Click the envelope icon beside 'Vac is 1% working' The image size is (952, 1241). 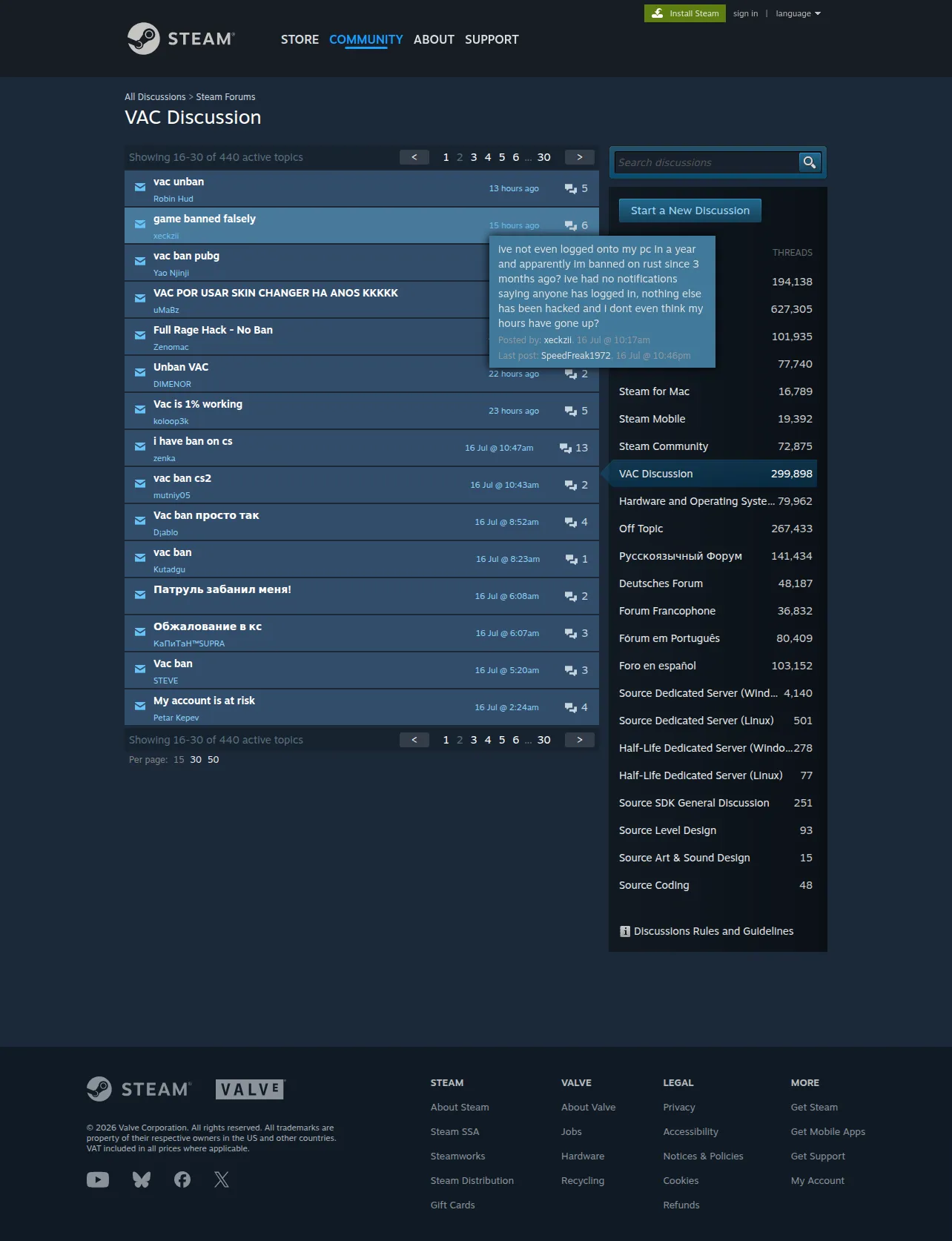click(x=140, y=410)
